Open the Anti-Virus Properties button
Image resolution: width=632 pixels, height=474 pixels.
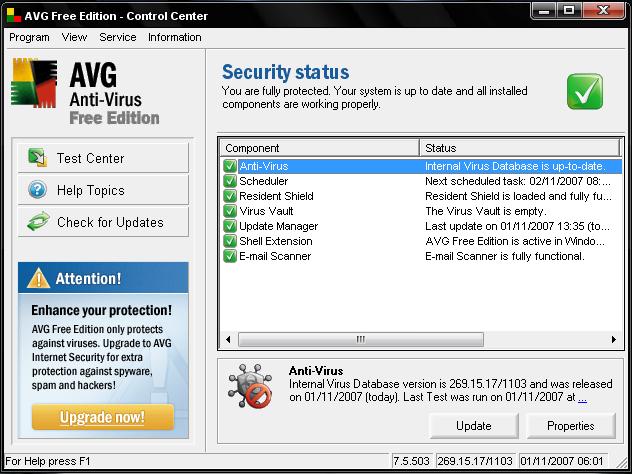[571, 426]
